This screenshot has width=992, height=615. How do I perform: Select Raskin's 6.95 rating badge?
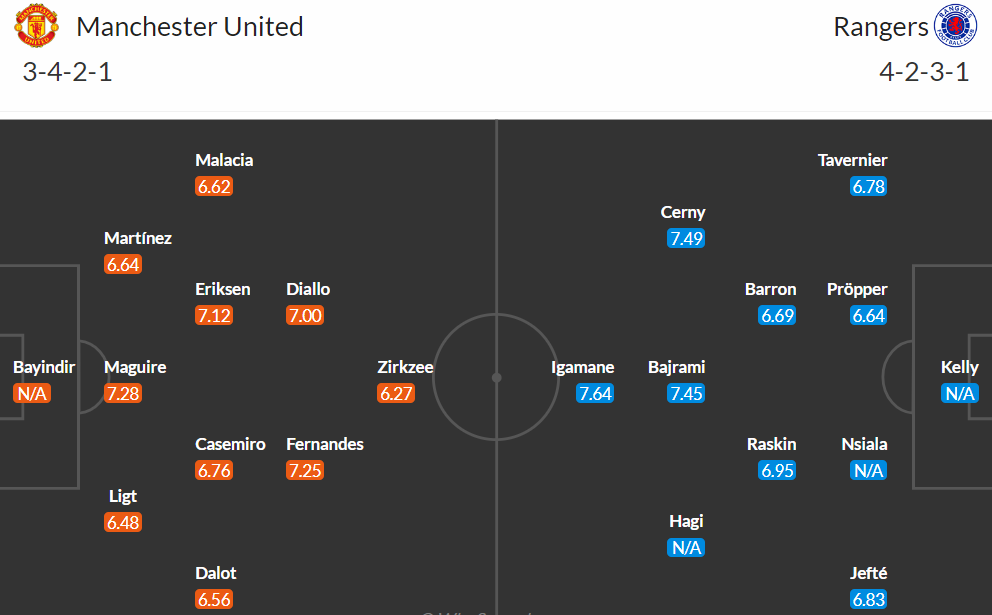tap(777, 471)
